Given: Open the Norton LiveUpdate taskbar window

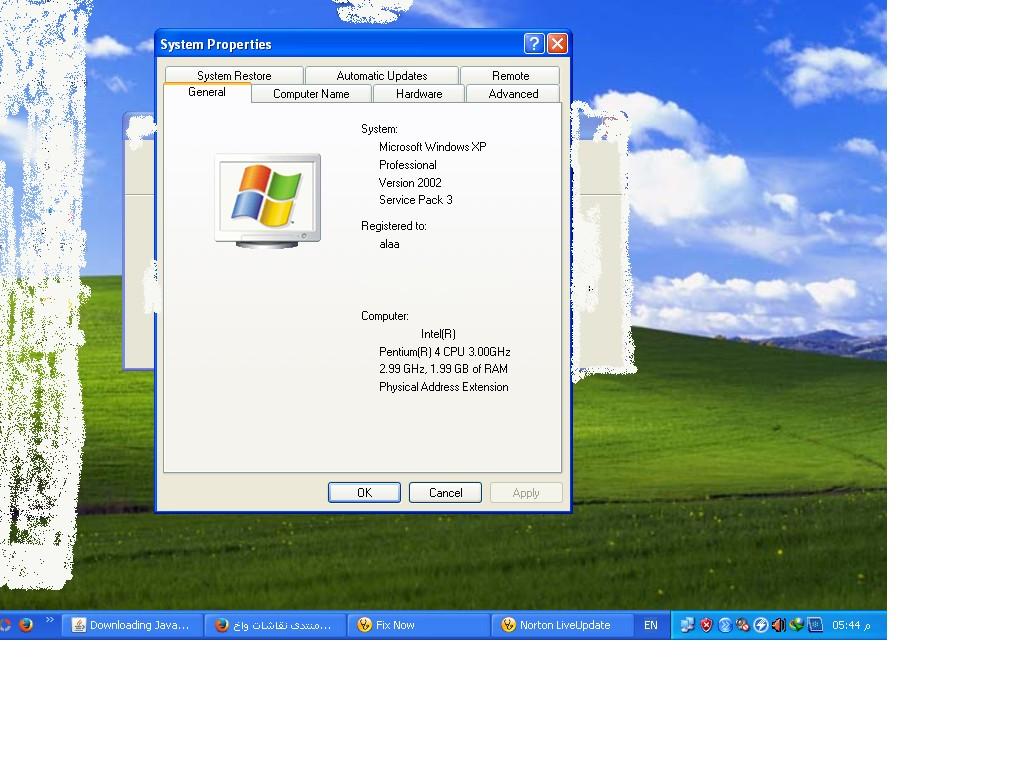Looking at the screenshot, I should (561, 625).
